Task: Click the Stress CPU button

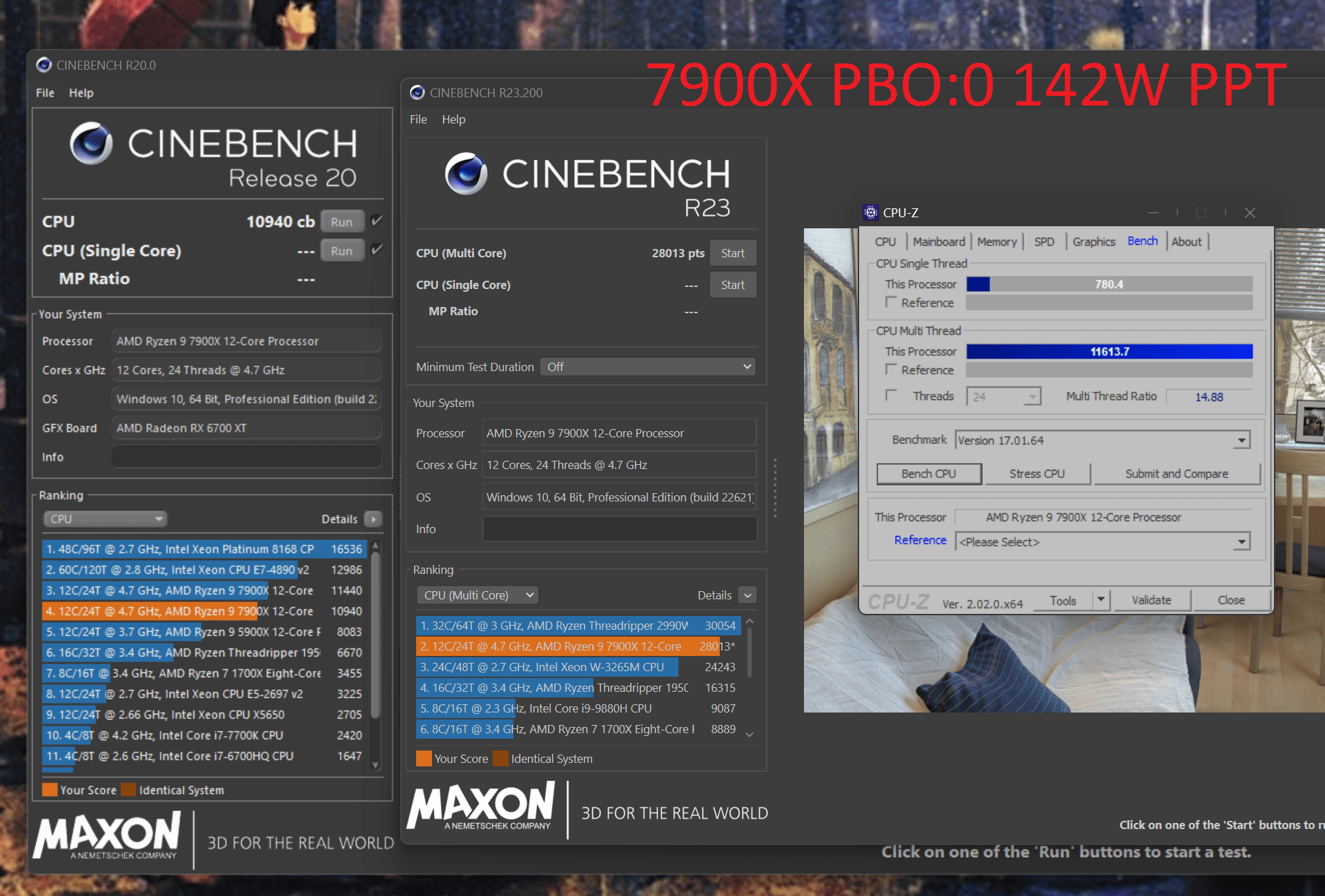Action: (1037, 474)
